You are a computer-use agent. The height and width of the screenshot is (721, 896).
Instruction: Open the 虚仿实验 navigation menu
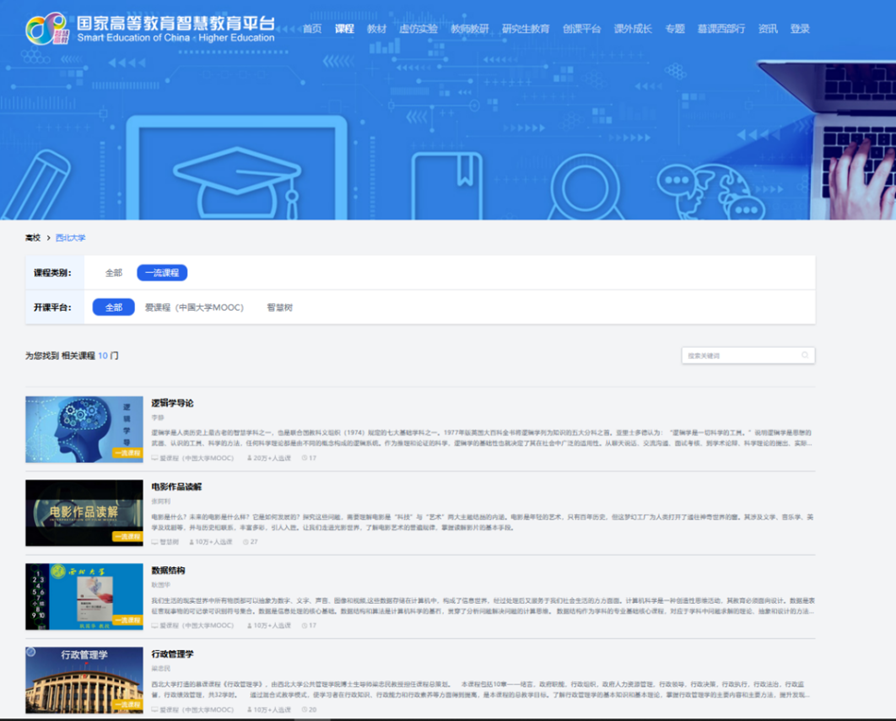418,29
